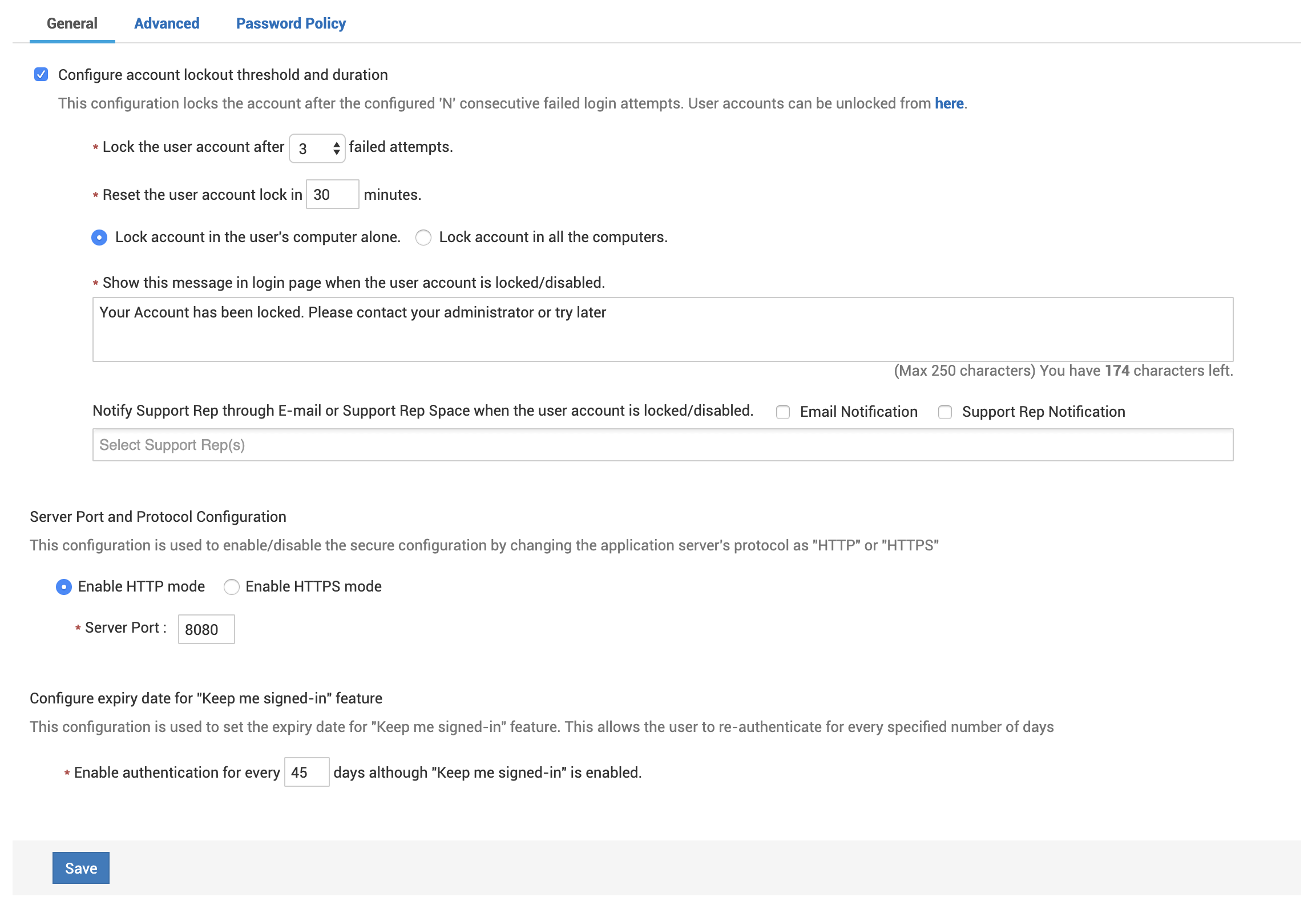
Task: Choose Lock account in all the computers
Action: [423, 238]
